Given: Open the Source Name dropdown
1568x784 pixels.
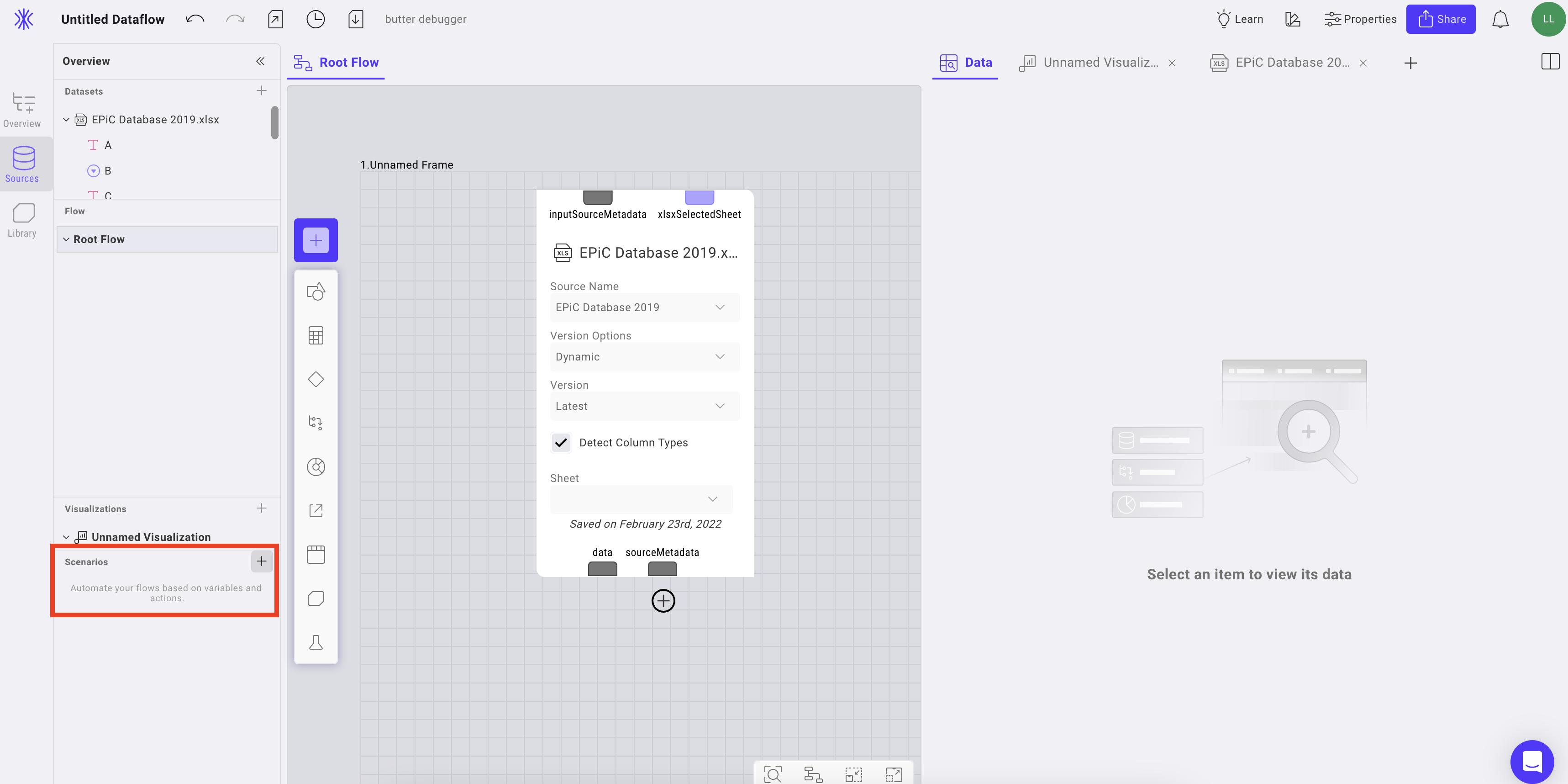Looking at the screenshot, I should pos(645,307).
